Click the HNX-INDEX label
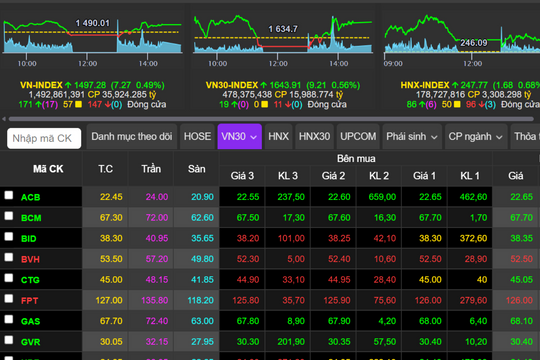Viewport: 540px width, 360px height. click(x=425, y=85)
